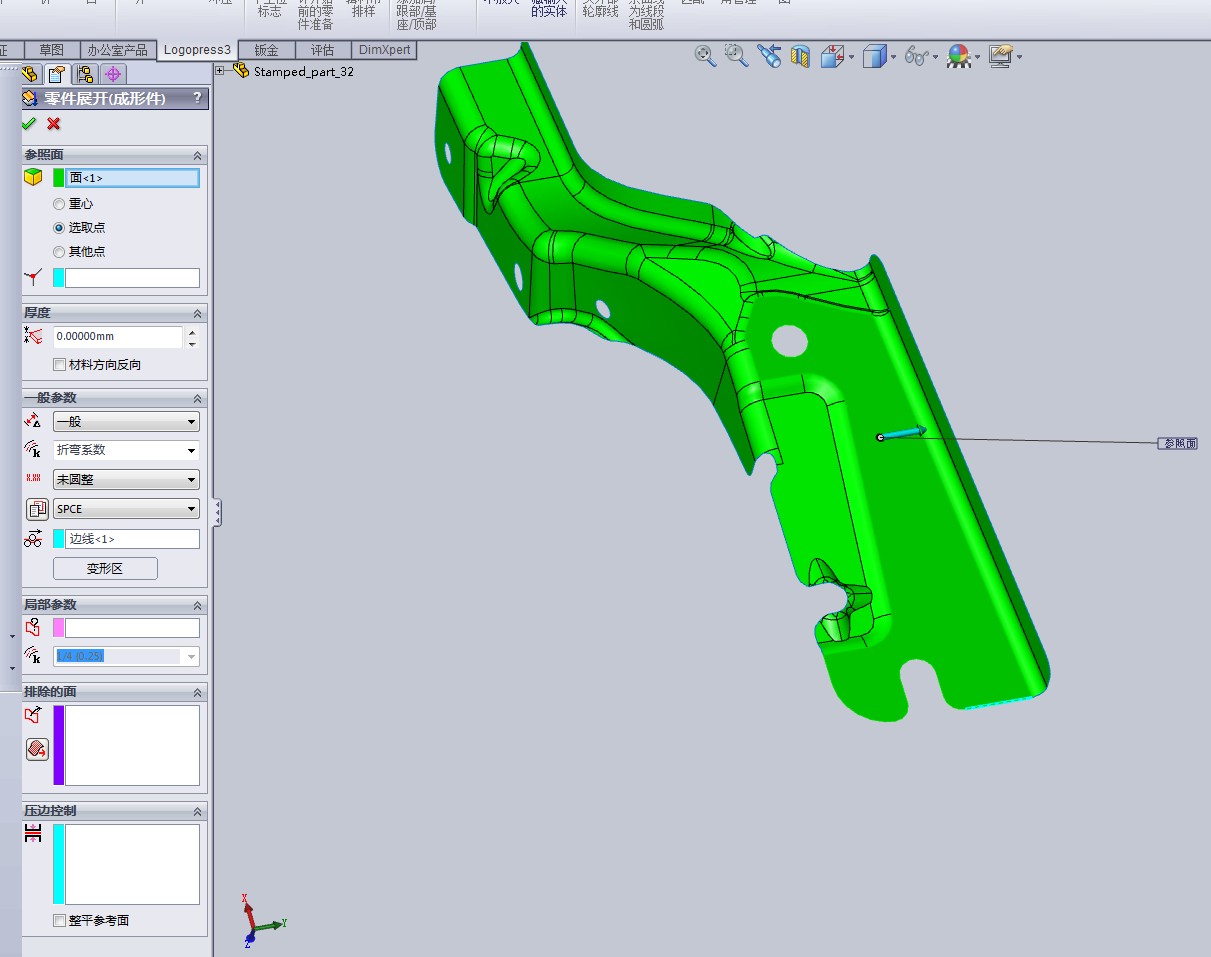Viewport: 1211px width, 957px height.
Task: Click the green swatch beside 面<1>
Action: (58, 178)
